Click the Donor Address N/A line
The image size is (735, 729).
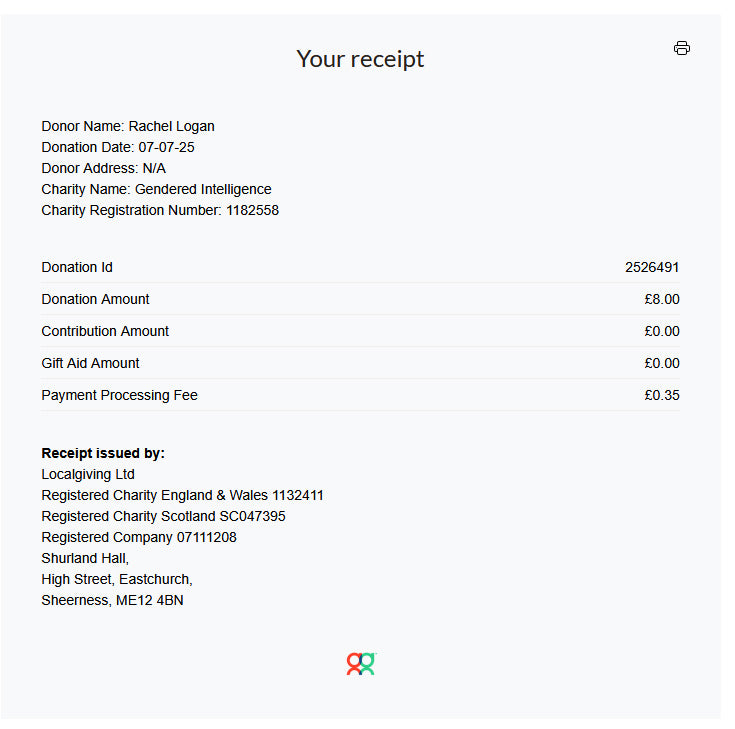(104, 168)
